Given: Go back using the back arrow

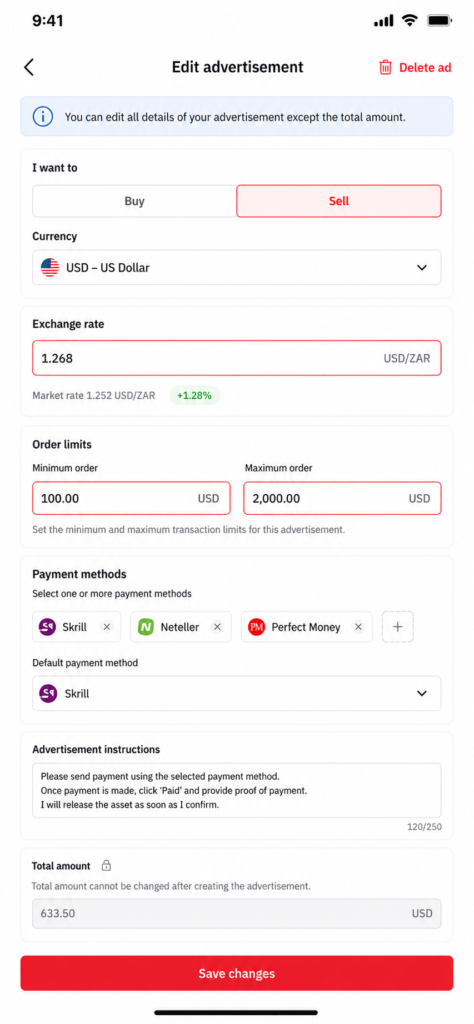Looking at the screenshot, I should click(x=29, y=67).
